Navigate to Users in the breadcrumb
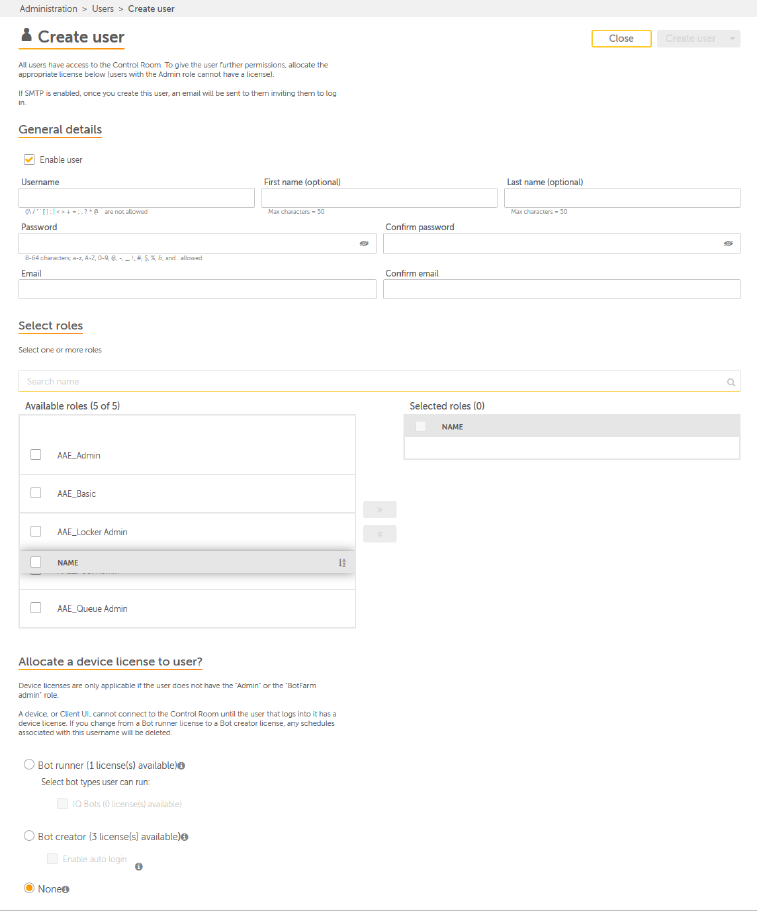This screenshot has width=757, height=911. [103, 8]
